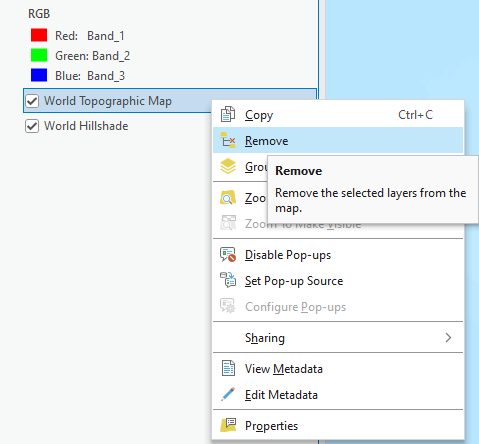Click the Remove layer icon
This screenshot has height=444, width=479.
(x=228, y=140)
